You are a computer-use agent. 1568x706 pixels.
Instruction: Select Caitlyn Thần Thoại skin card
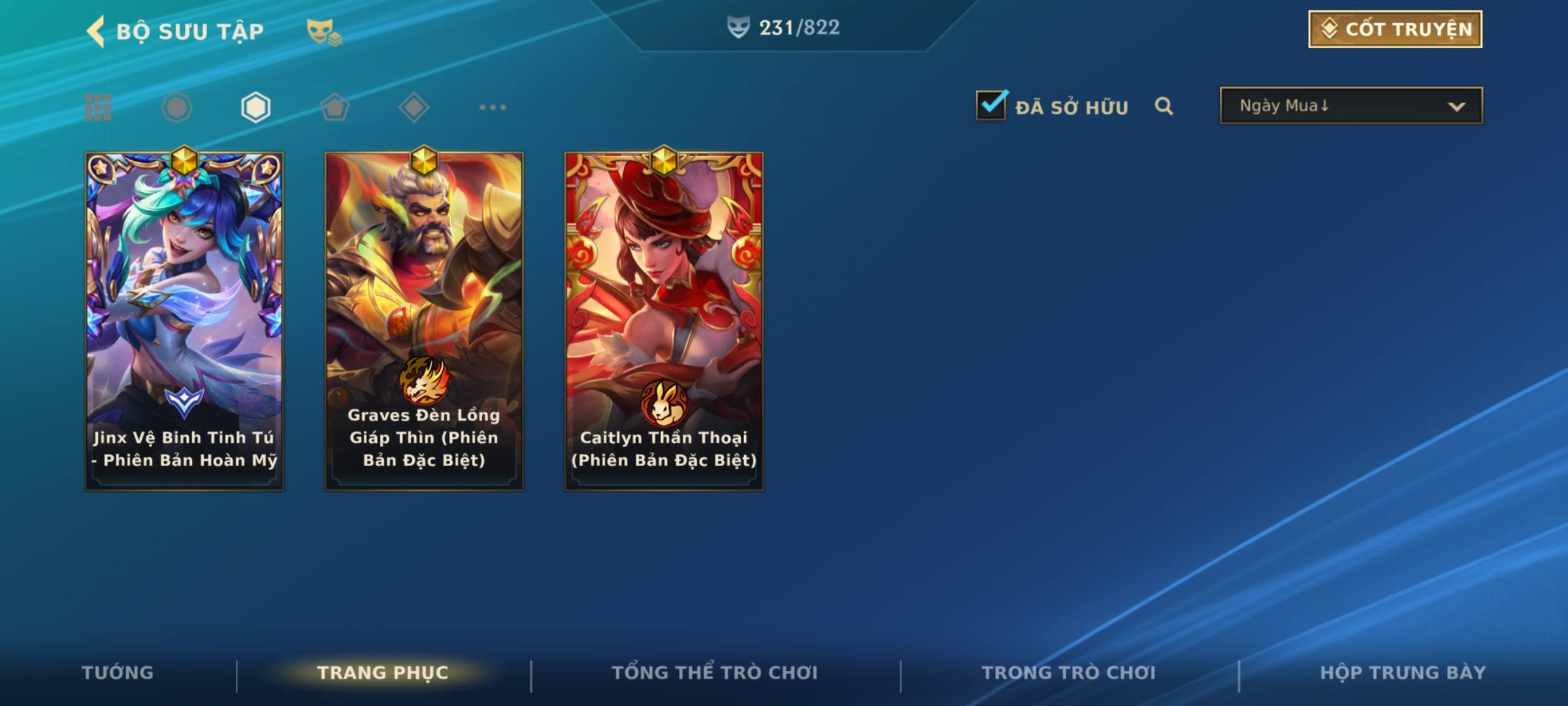pos(664,321)
